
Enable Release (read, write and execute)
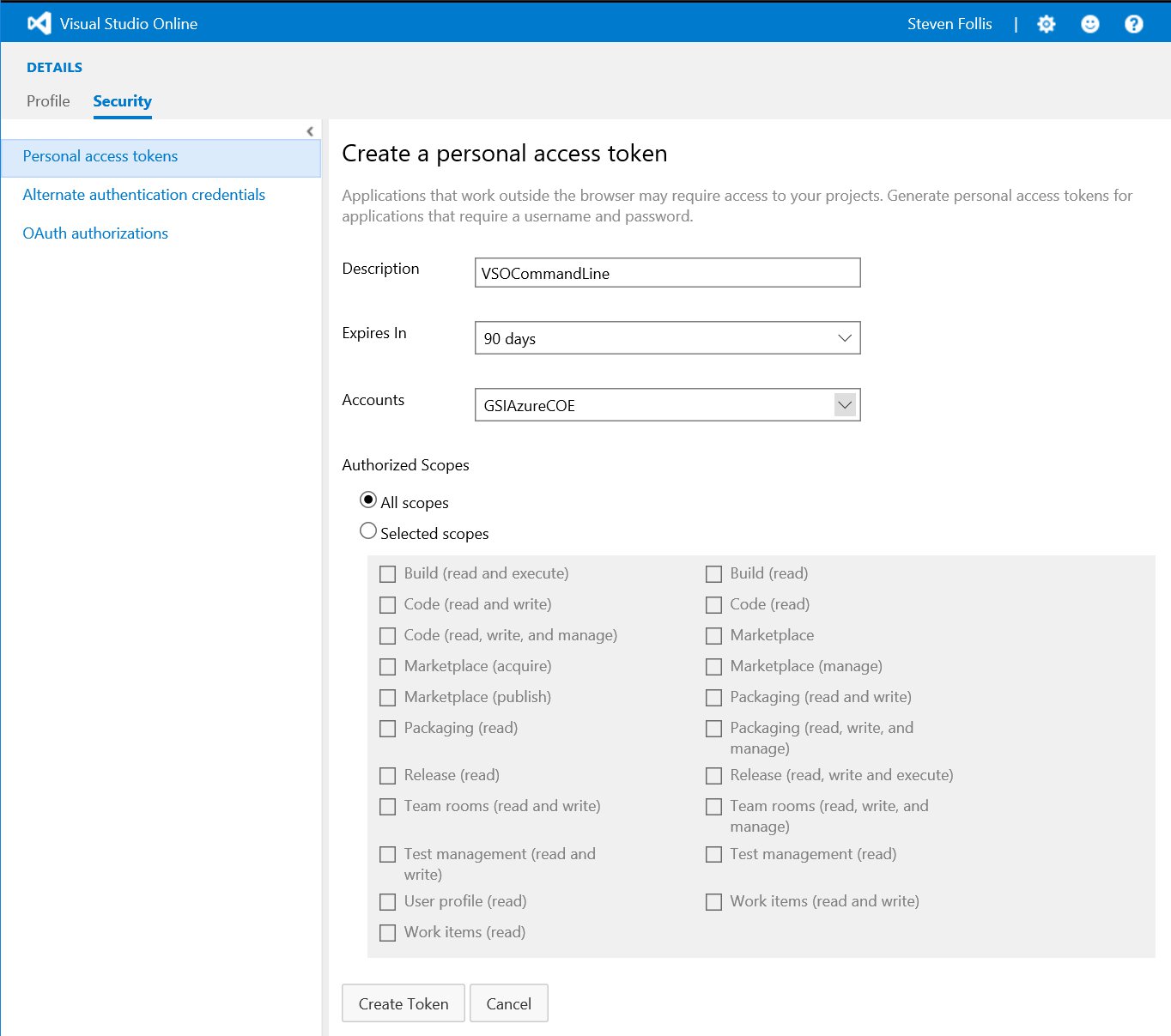pos(713,776)
